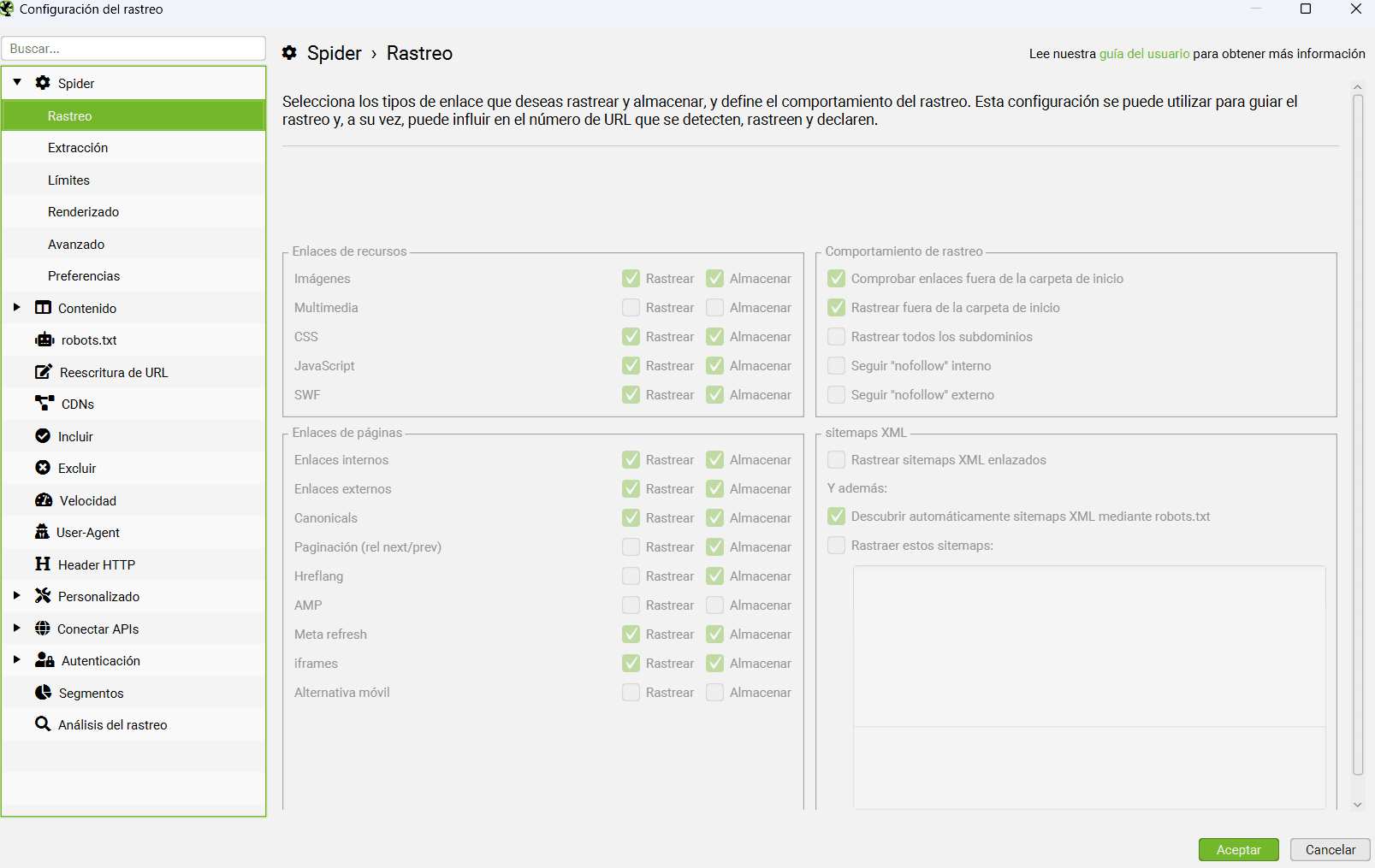Image resolution: width=1375 pixels, height=868 pixels.
Task: Click the Velocidad speedometer icon
Action: coord(43,499)
